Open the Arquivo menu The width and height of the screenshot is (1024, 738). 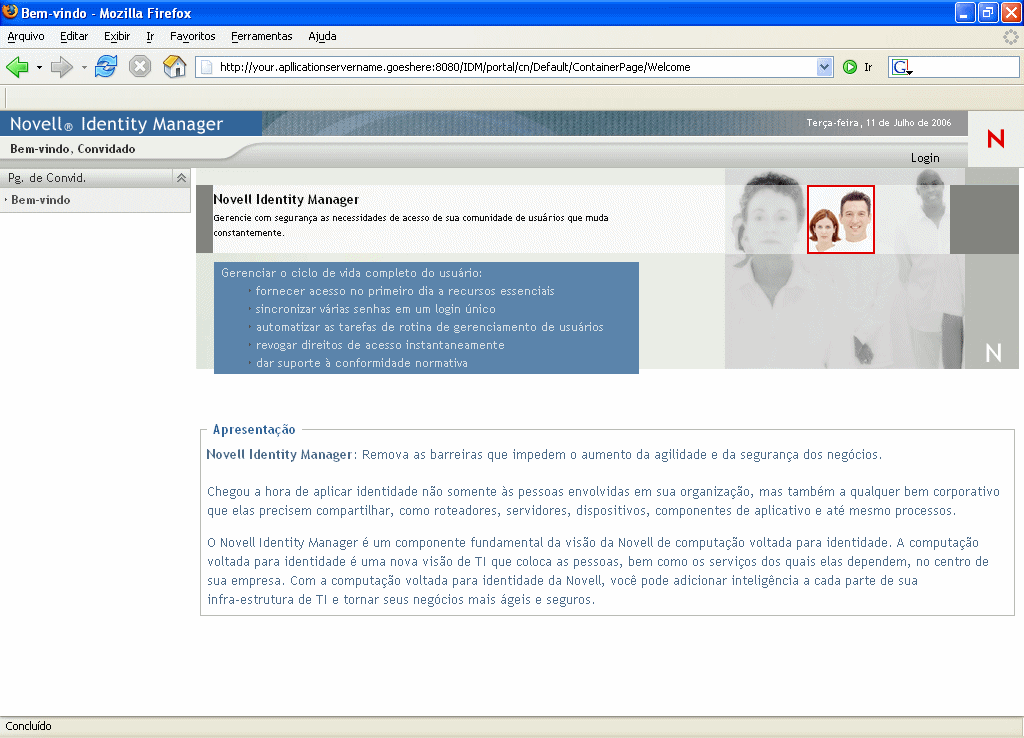[x=26, y=37]
